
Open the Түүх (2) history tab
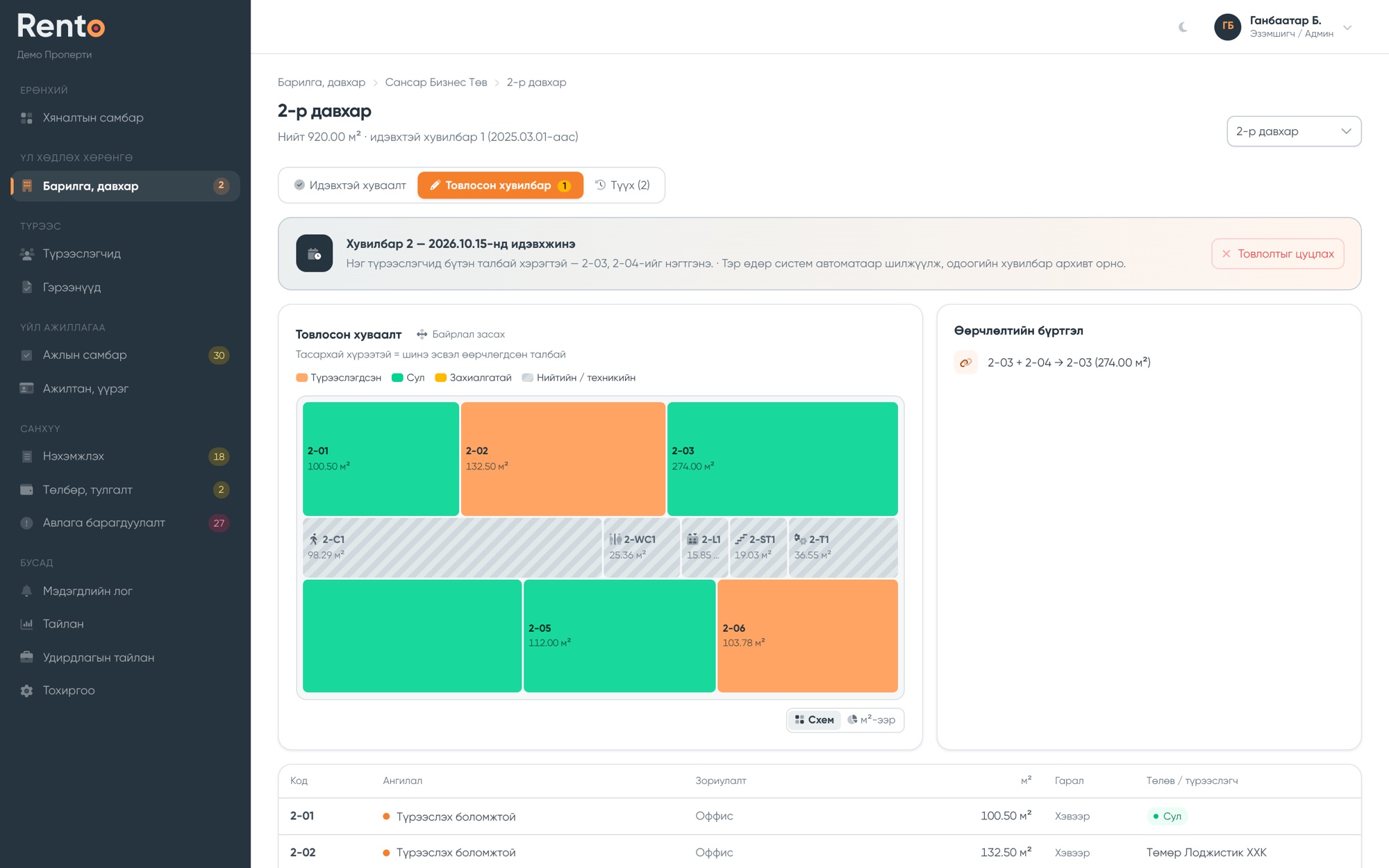click(622, 185)
